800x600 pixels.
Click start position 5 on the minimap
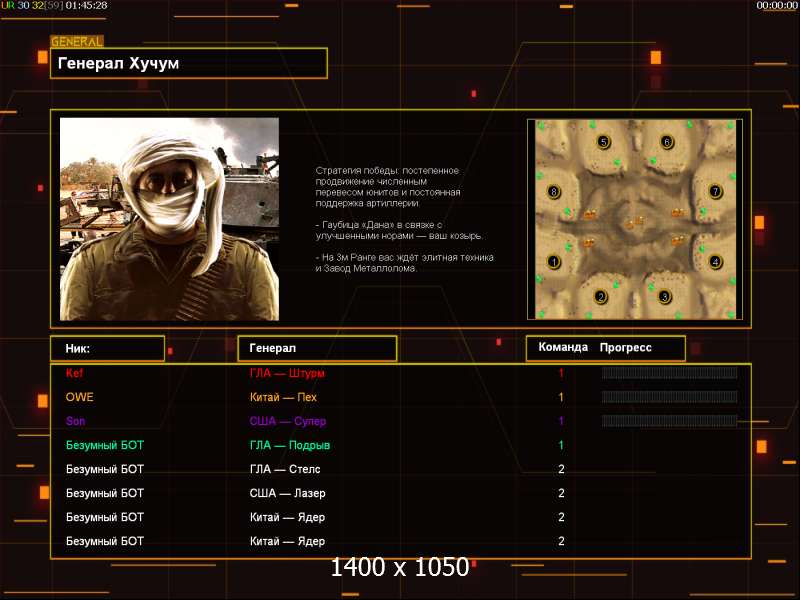tap(603, 142)
